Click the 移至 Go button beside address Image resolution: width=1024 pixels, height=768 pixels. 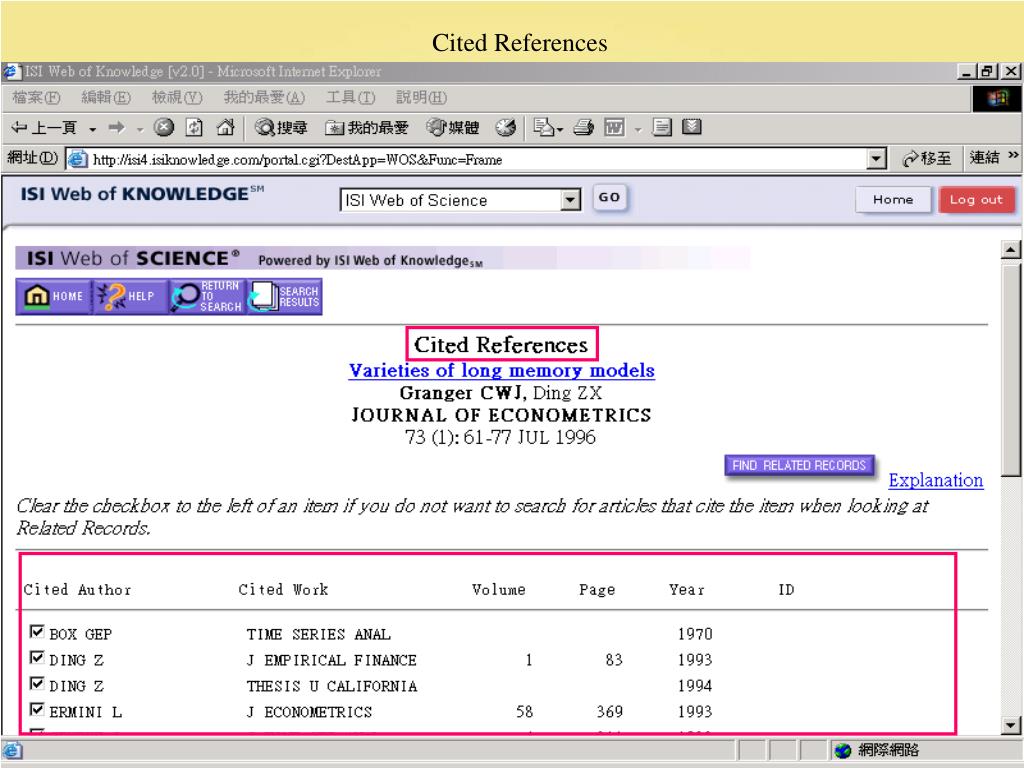[926, 158]
